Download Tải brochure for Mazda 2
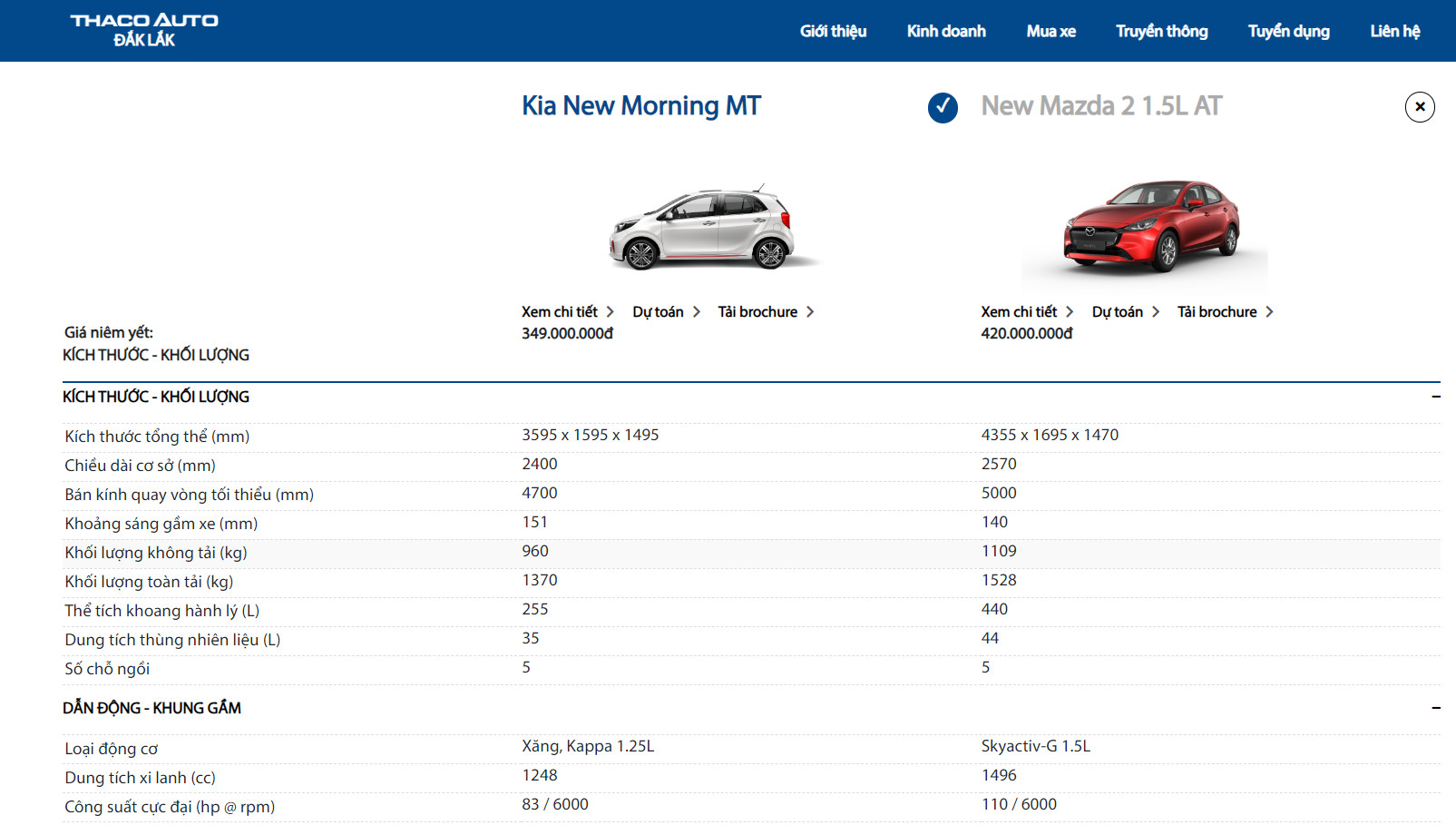 1217,311
